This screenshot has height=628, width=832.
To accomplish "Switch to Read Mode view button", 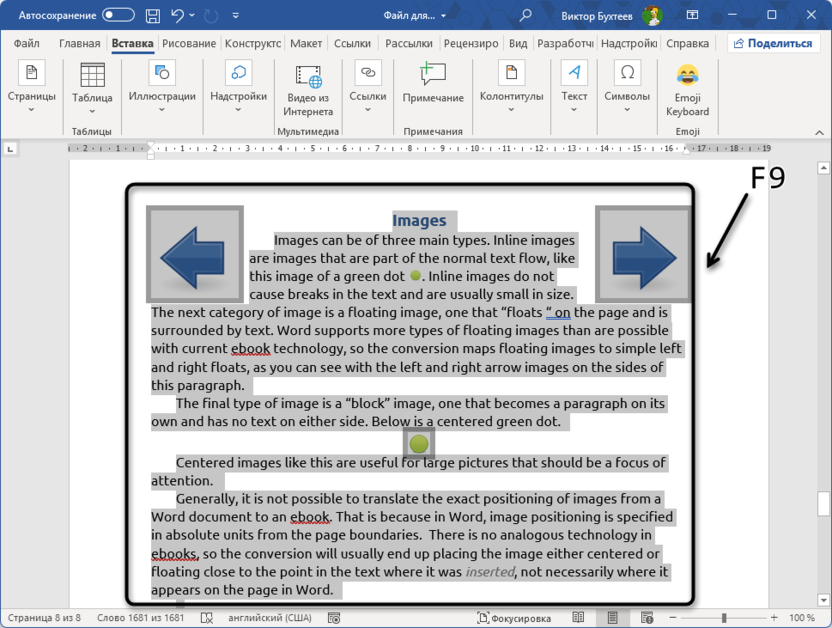I will tap(578, 618).
